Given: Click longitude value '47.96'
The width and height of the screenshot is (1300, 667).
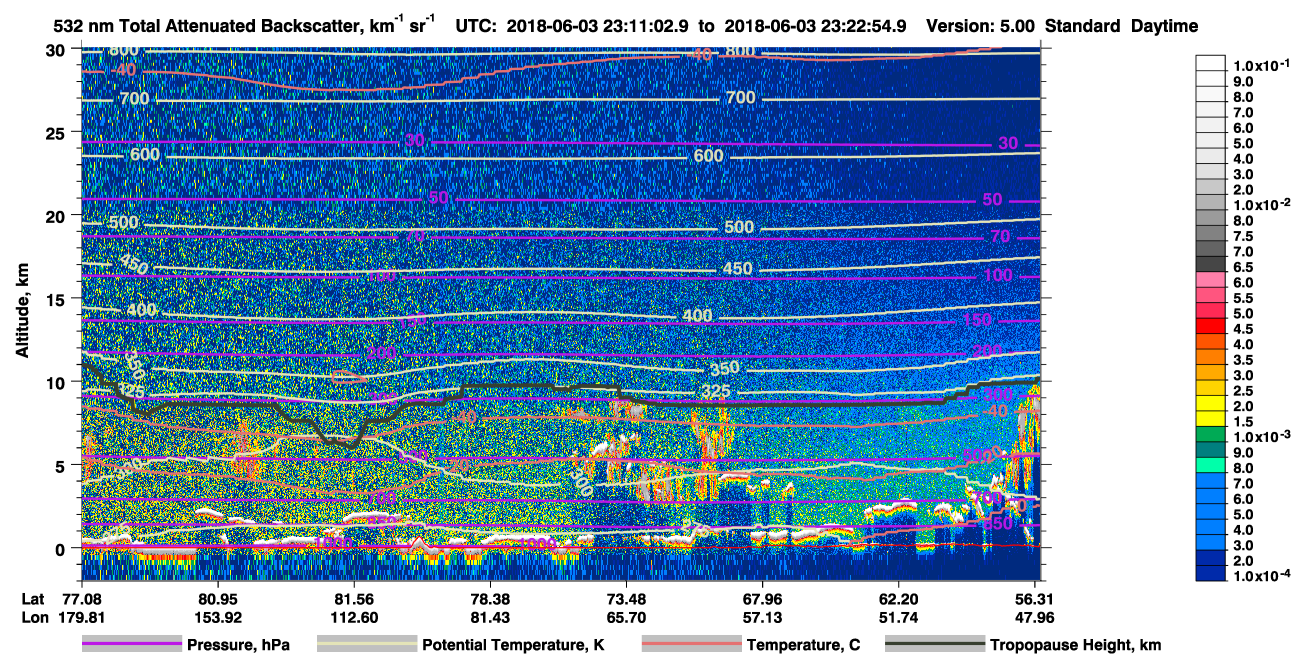Looking at the screenshot, I should pyautogui.click(x=1035, y=616).
